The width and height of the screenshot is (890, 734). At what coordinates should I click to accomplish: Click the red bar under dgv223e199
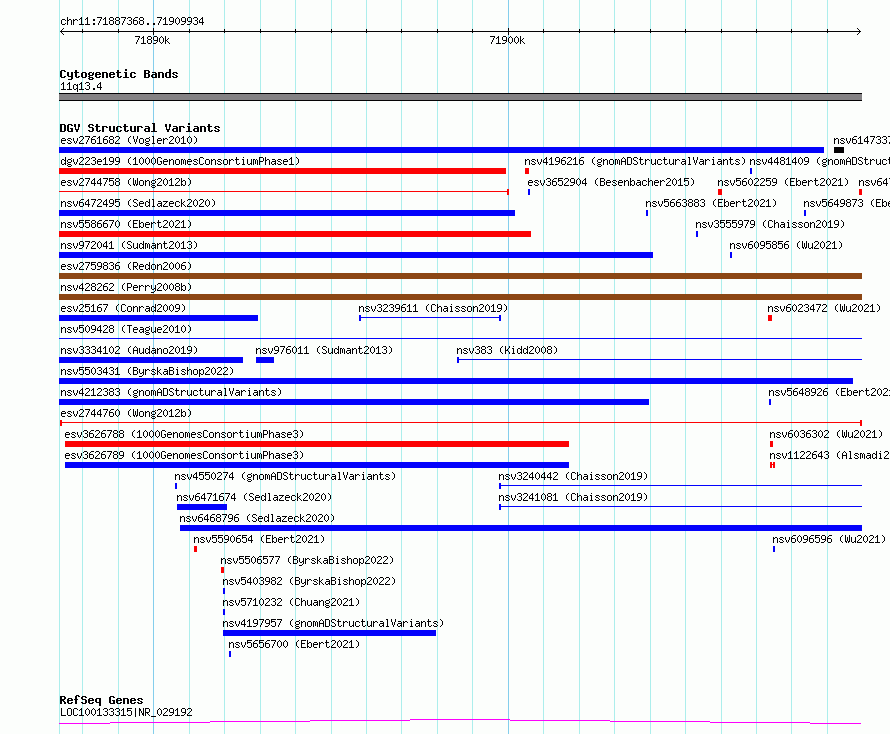tap(283, 171)
